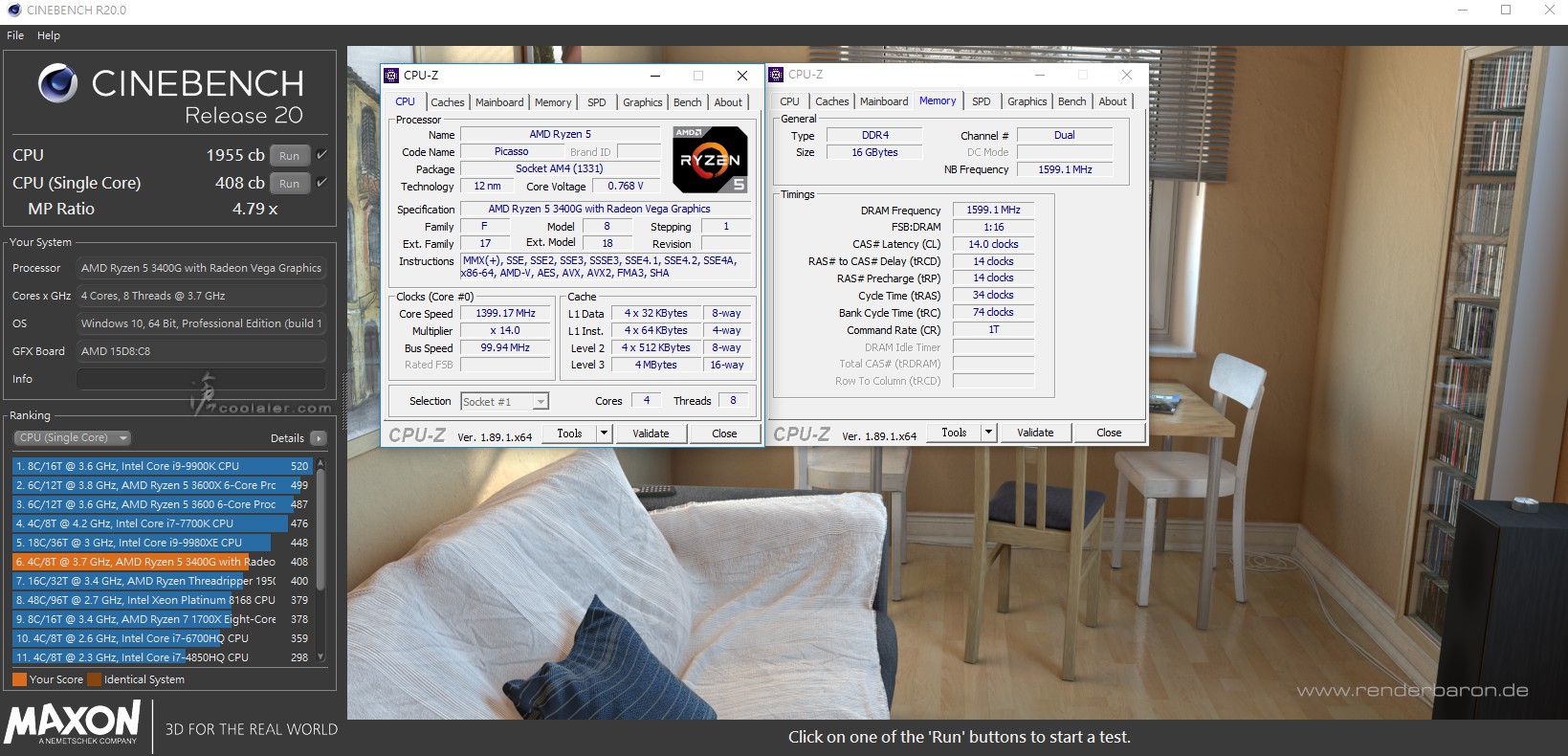Open the Tools dropdown arrow in the left CPU-Z window

click(x=604, y=434)
